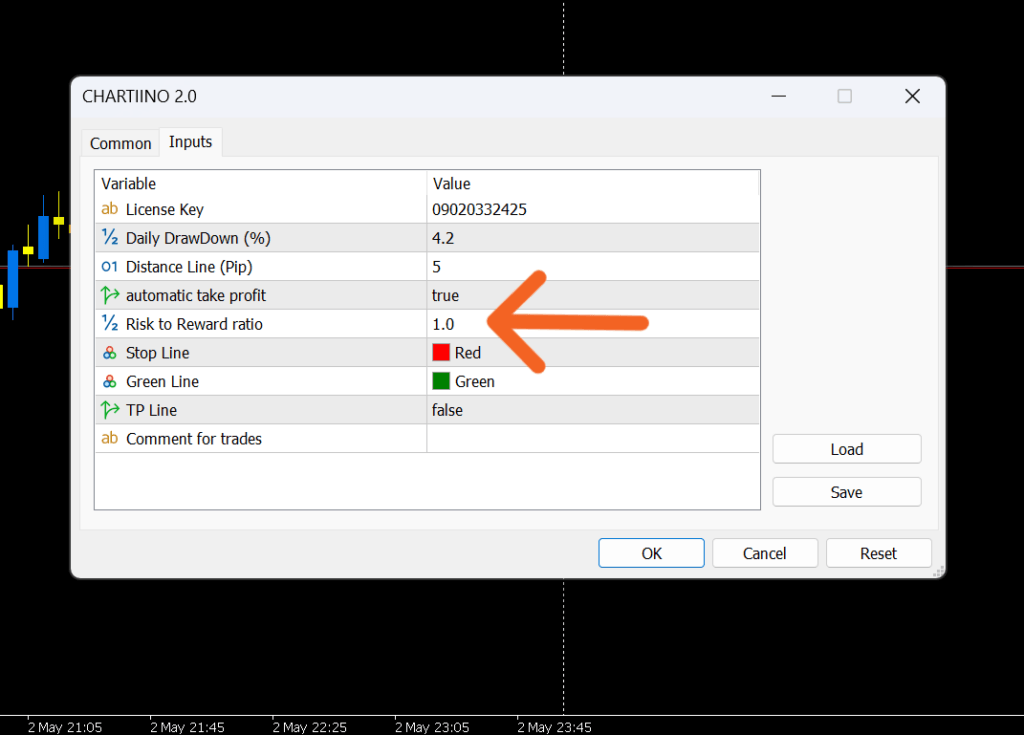Click the License Key string-type icon
The image size is (1024, 735).
coord(110,209)
